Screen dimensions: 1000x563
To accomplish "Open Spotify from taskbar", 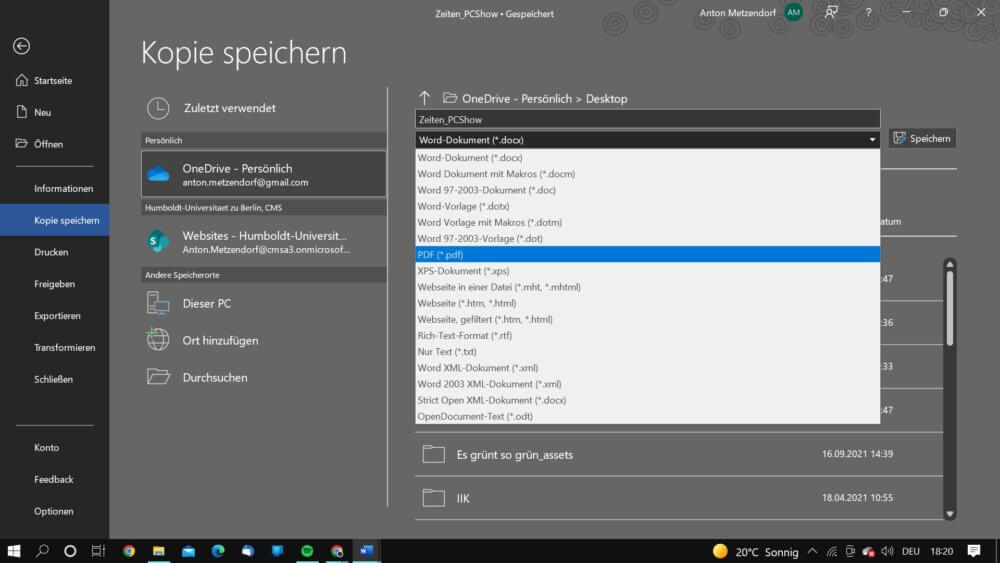I will [x=307, y=551].
